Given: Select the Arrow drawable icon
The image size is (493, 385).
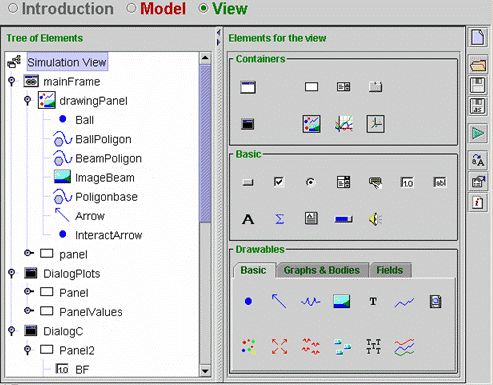Looking at the screenshot, I should coord(279,301).
